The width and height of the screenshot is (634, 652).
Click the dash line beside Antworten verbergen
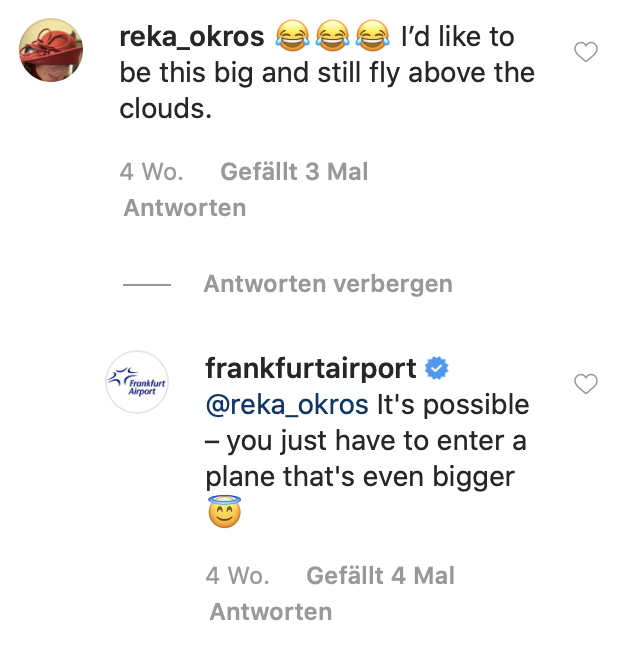(x=147, y=285)
